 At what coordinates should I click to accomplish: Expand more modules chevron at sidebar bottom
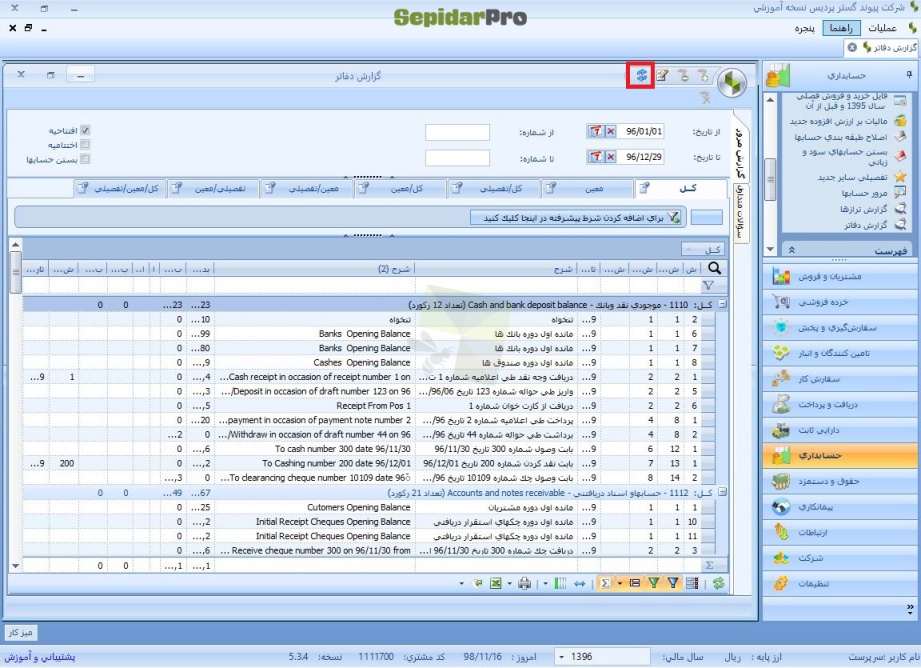pyautogui.click(x=910, y=608)
